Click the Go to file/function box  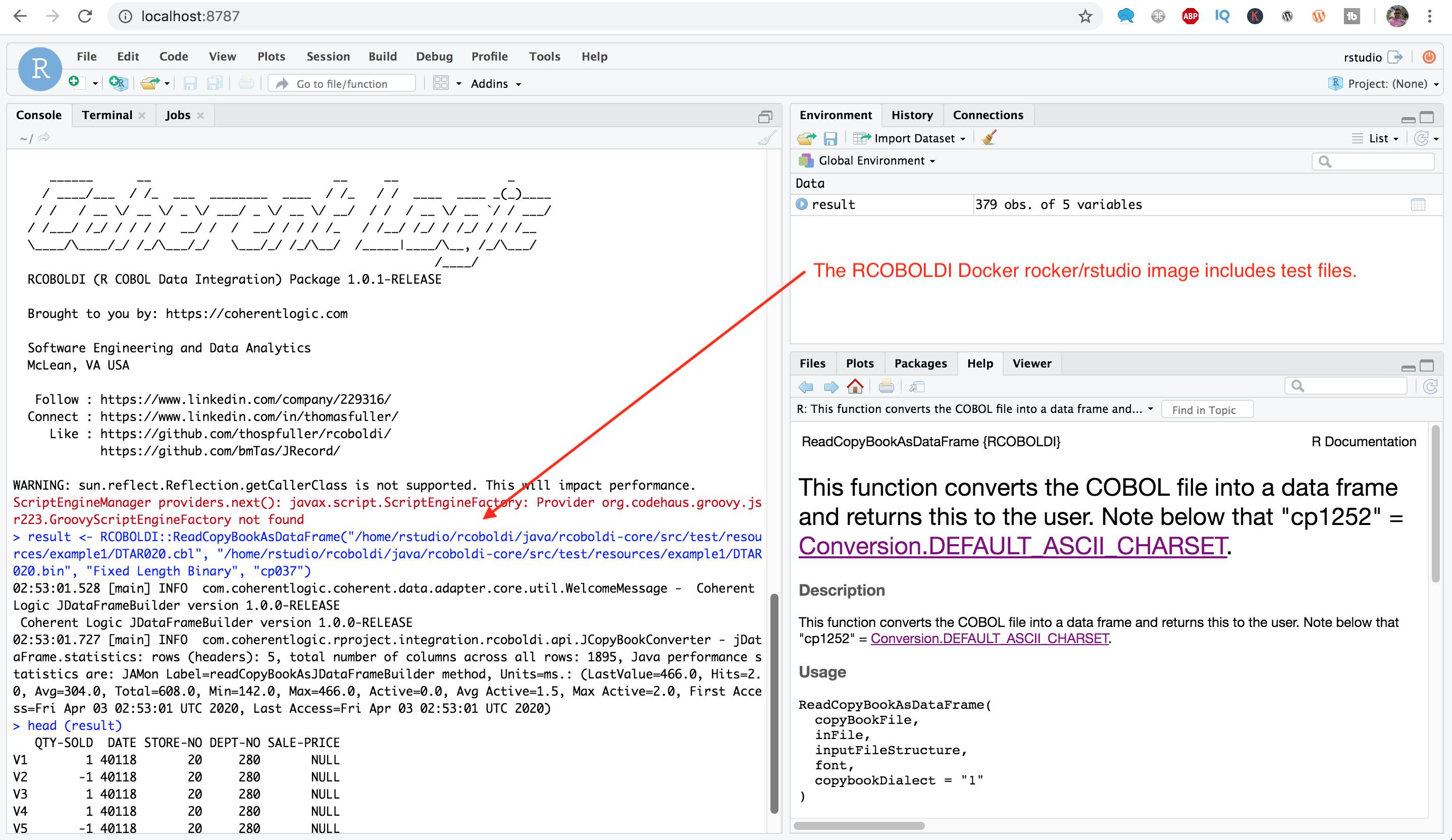[342, 83]
